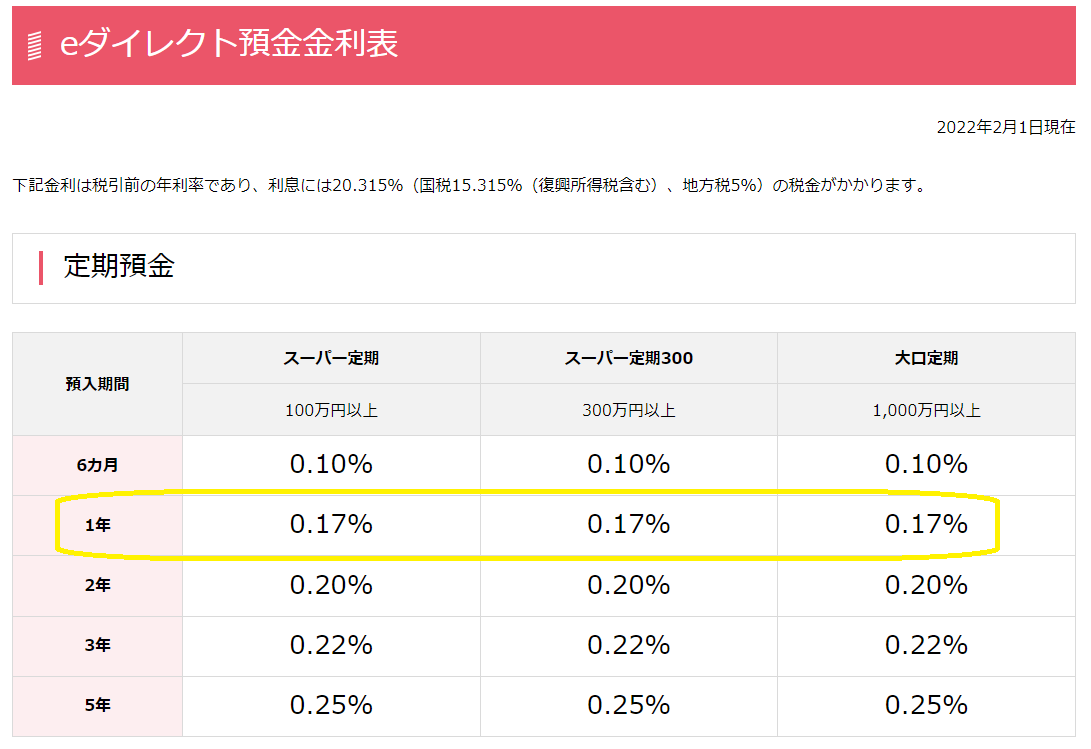1091x749 pixels.
Task: Click the 100万円以上 subheader cell
Action: 331,410
